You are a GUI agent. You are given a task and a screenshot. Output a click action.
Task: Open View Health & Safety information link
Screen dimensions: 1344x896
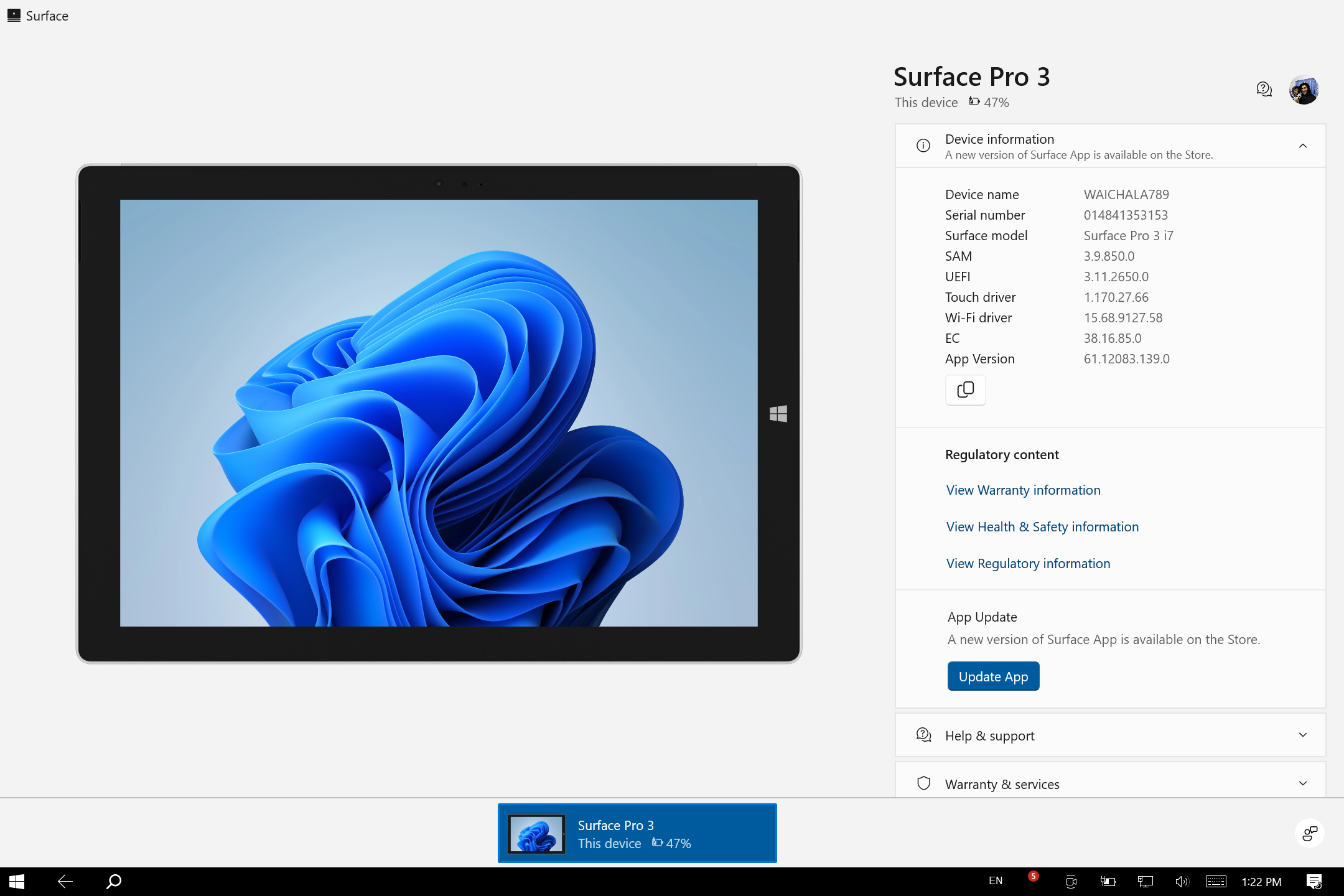[1042, 527]
